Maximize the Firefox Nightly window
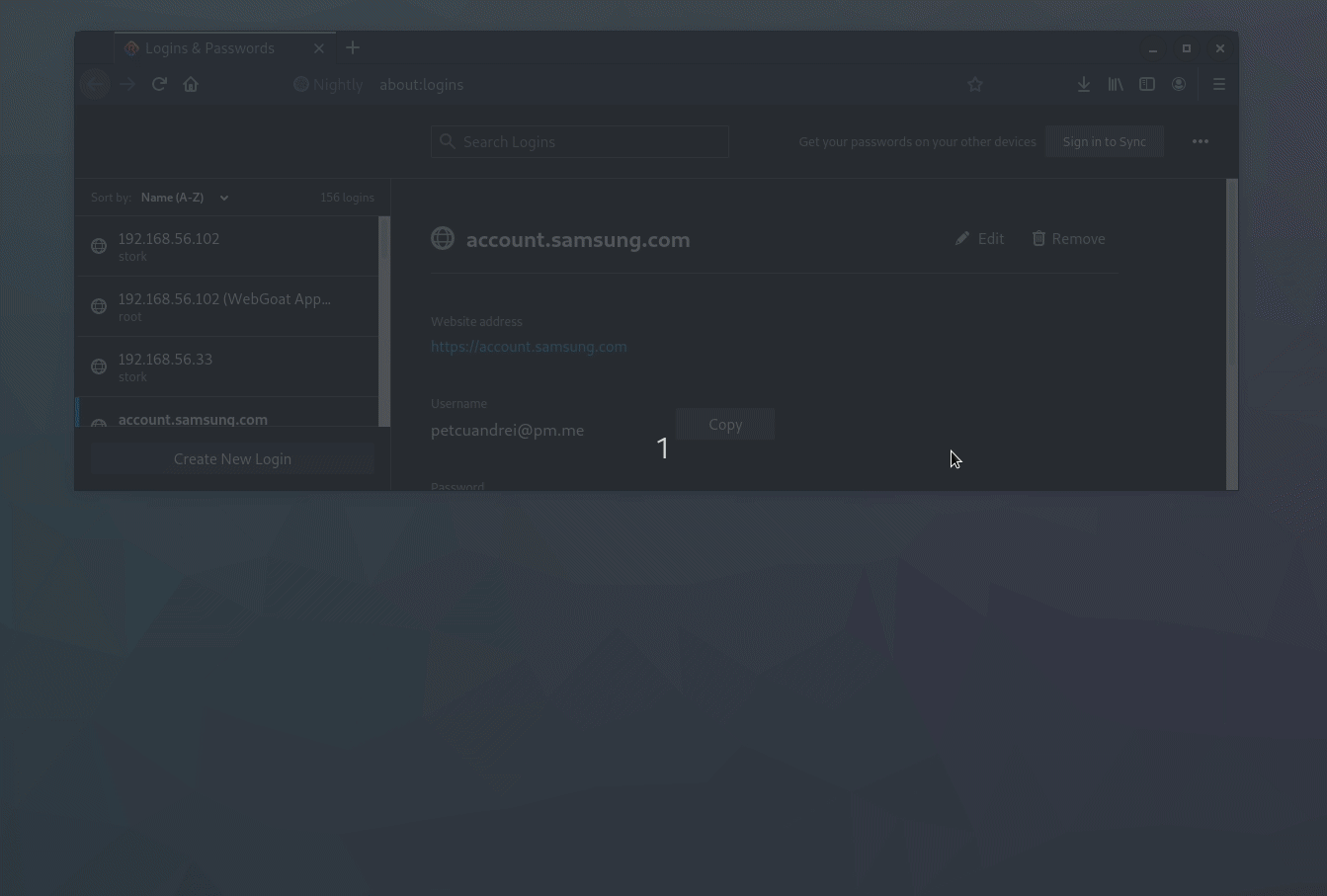Screen dimensions: 1327x896 pyautogui.click(x=1187, y=48)
